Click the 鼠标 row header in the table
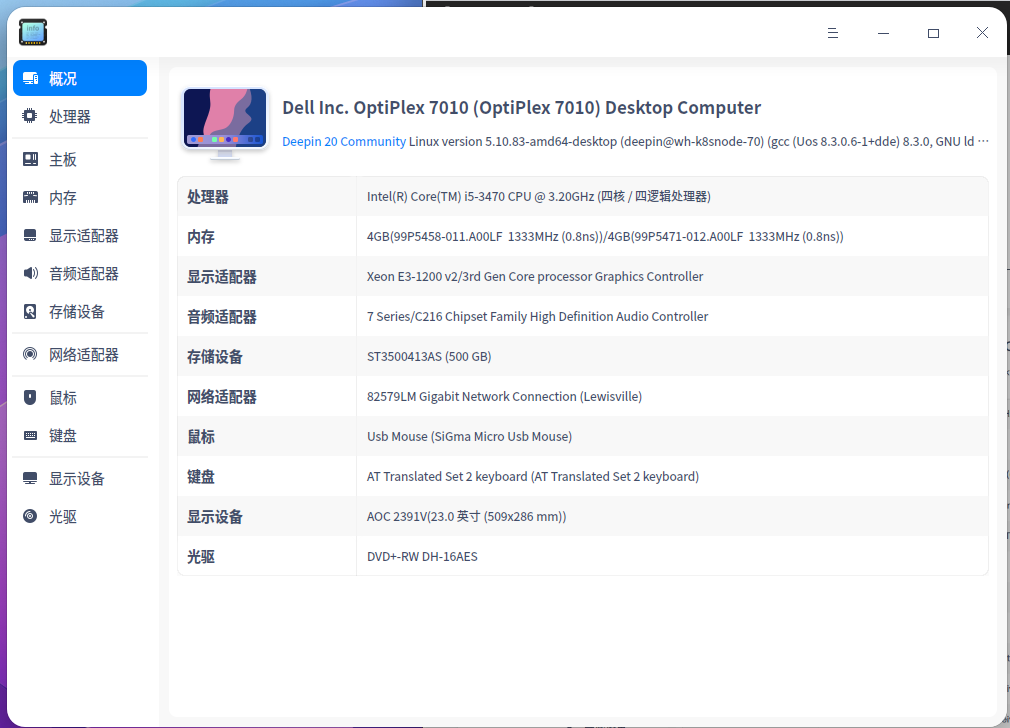The image size is (1010, 728). tap(200, 436)
